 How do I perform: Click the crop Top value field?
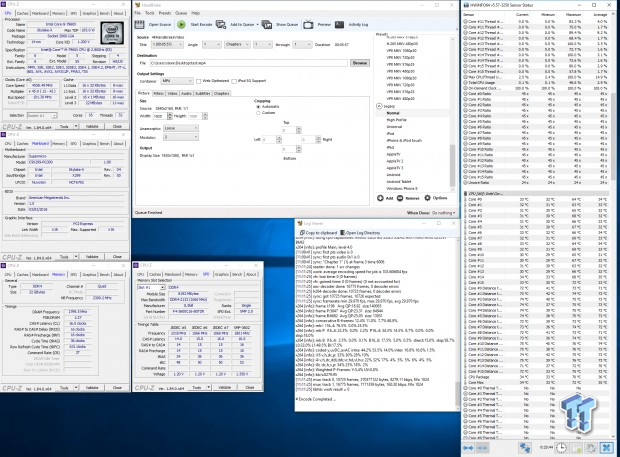[288, 130]
